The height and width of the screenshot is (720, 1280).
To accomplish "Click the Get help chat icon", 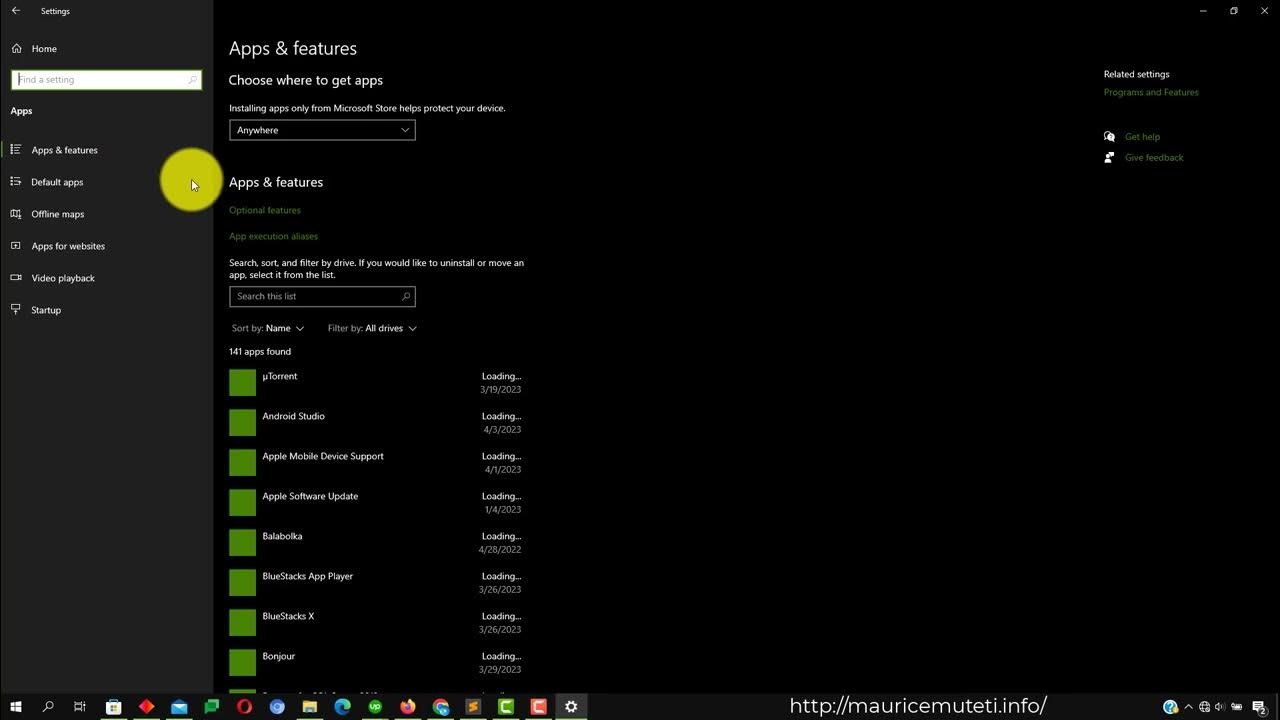I will pyautogui.click(x=1109, y=137).
